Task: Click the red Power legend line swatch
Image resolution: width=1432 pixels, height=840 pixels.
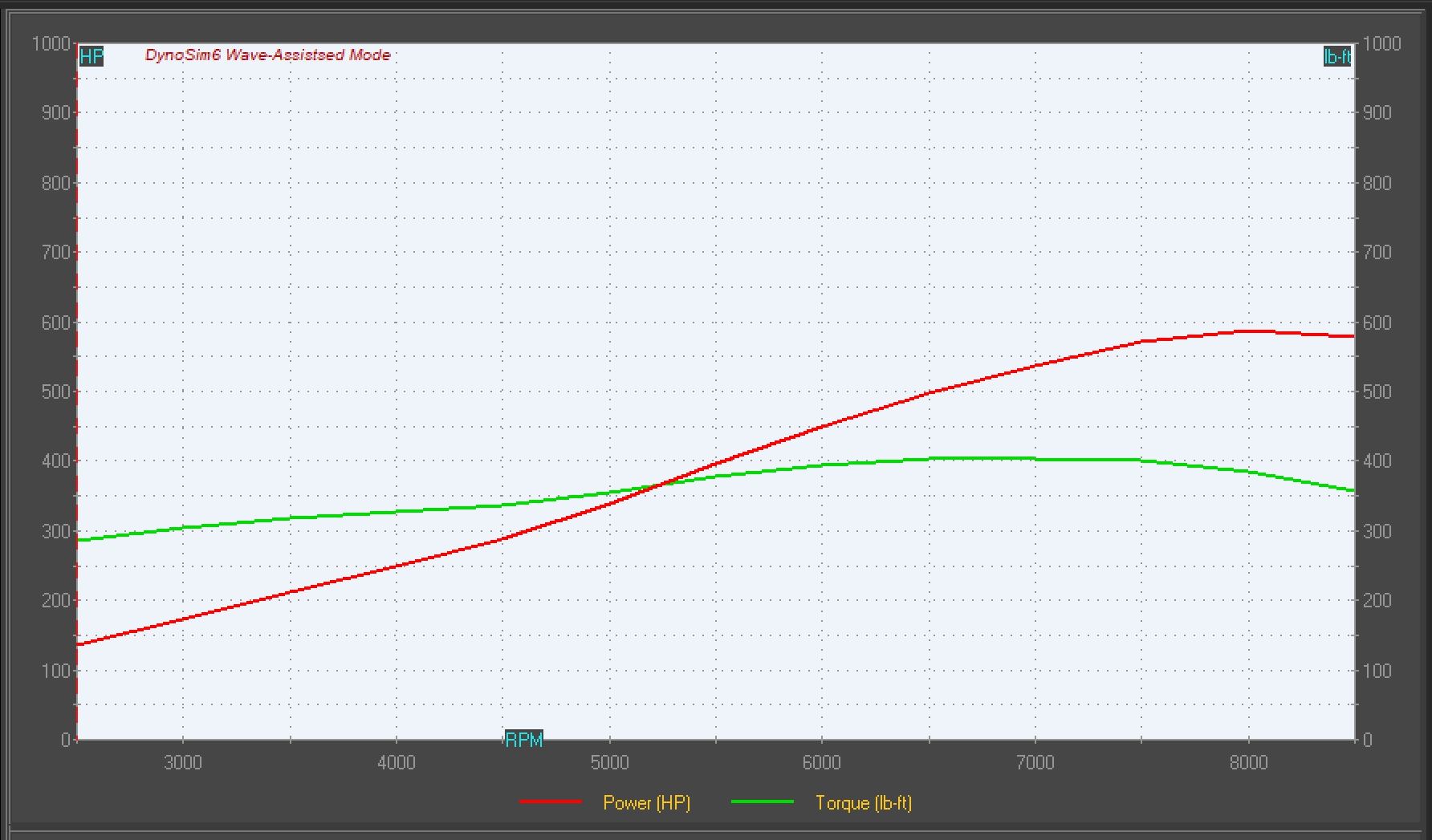Action: click(551, 801)
